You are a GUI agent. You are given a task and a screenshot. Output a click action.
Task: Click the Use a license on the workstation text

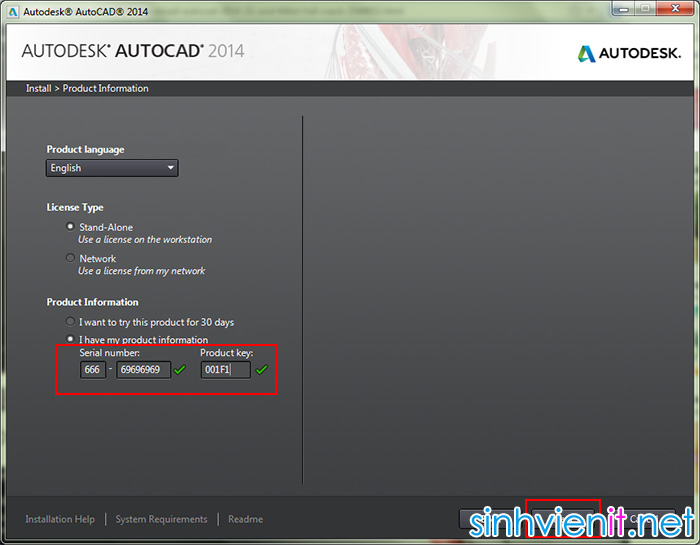[145, 240]
